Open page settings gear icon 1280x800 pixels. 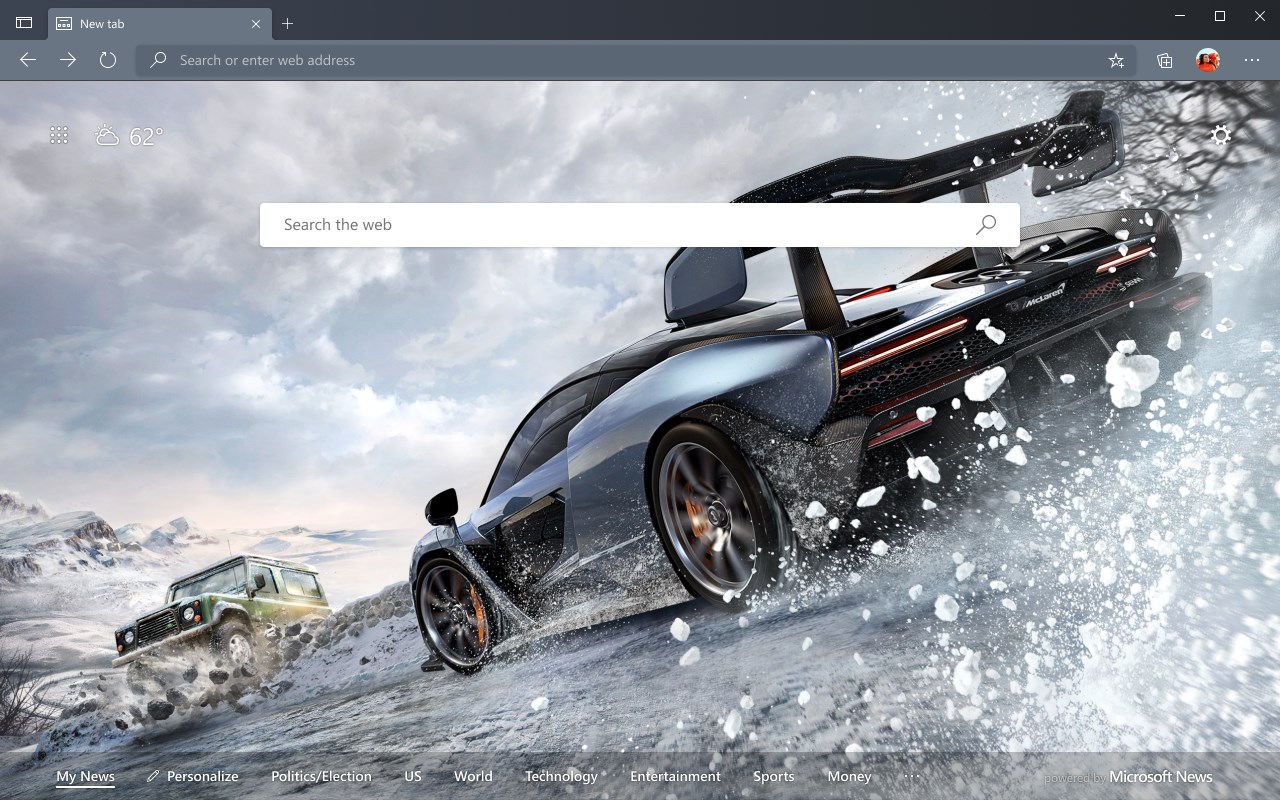(1221, 135)
